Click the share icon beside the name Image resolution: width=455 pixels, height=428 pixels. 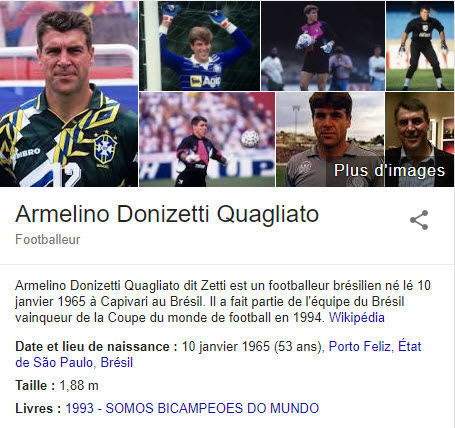pyautogui.click(x=419, y=220)
